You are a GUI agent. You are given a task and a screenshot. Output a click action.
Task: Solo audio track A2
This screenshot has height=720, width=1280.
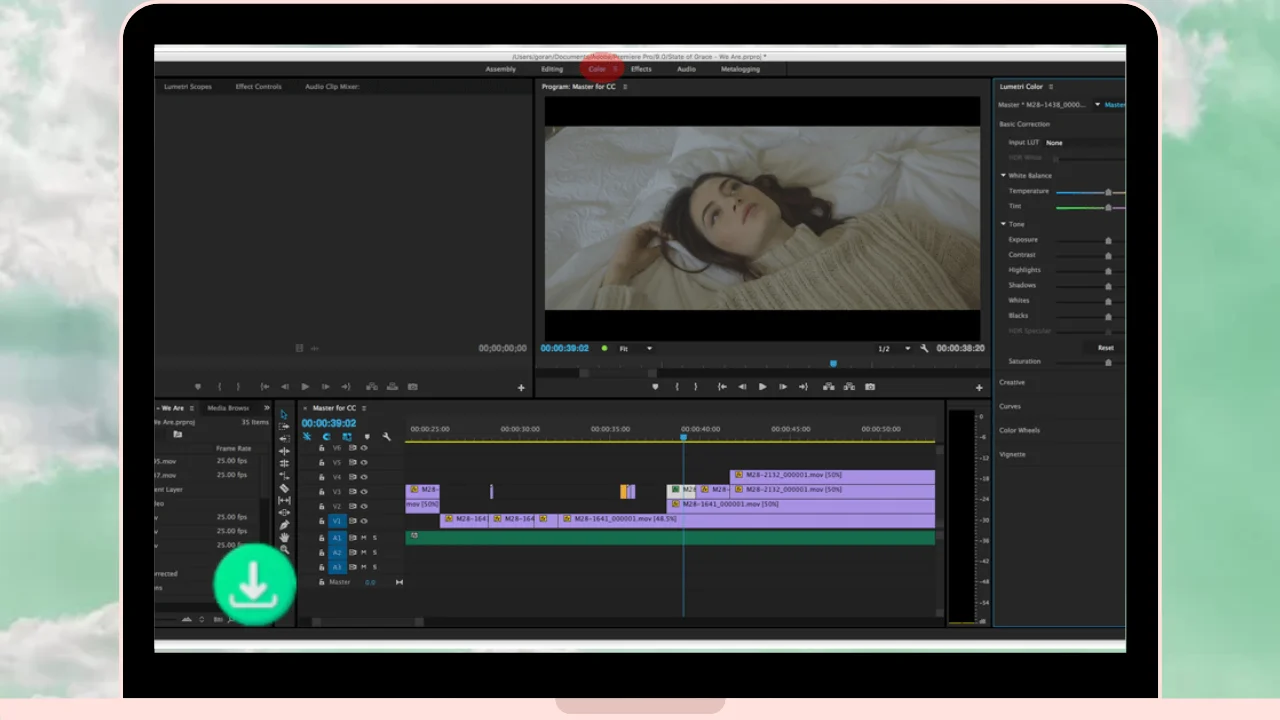(x=375, y=552)
